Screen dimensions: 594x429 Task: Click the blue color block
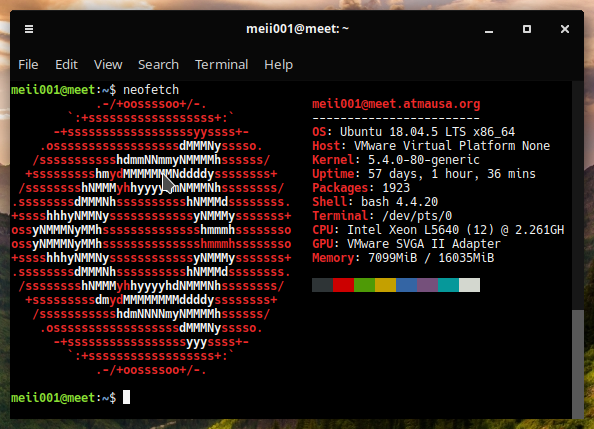click(406, 285)
